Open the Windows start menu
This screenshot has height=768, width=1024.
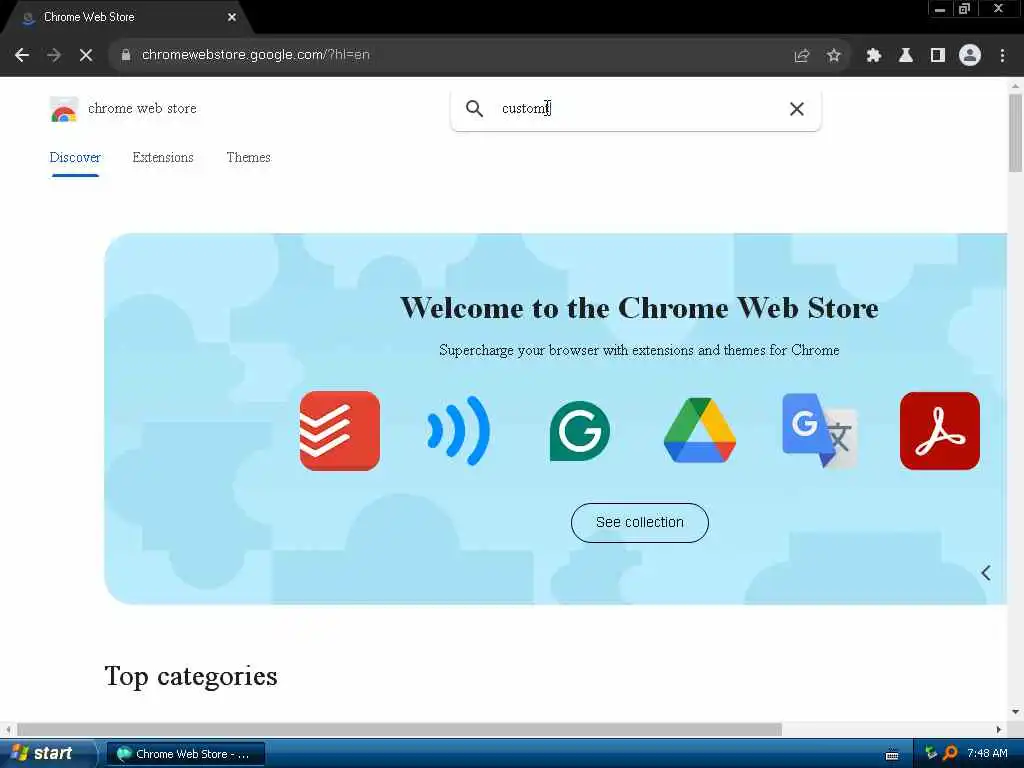[x=44, y=754]
